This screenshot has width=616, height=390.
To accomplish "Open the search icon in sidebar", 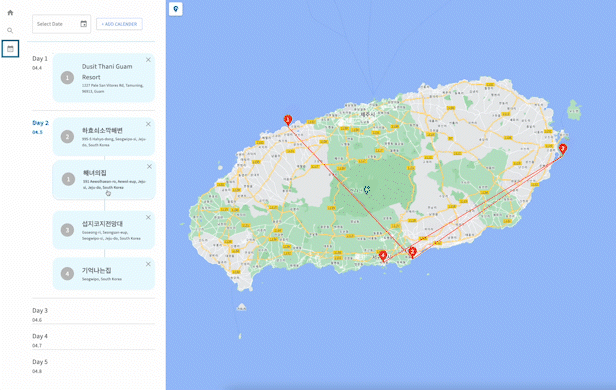I will coord(10,30).
